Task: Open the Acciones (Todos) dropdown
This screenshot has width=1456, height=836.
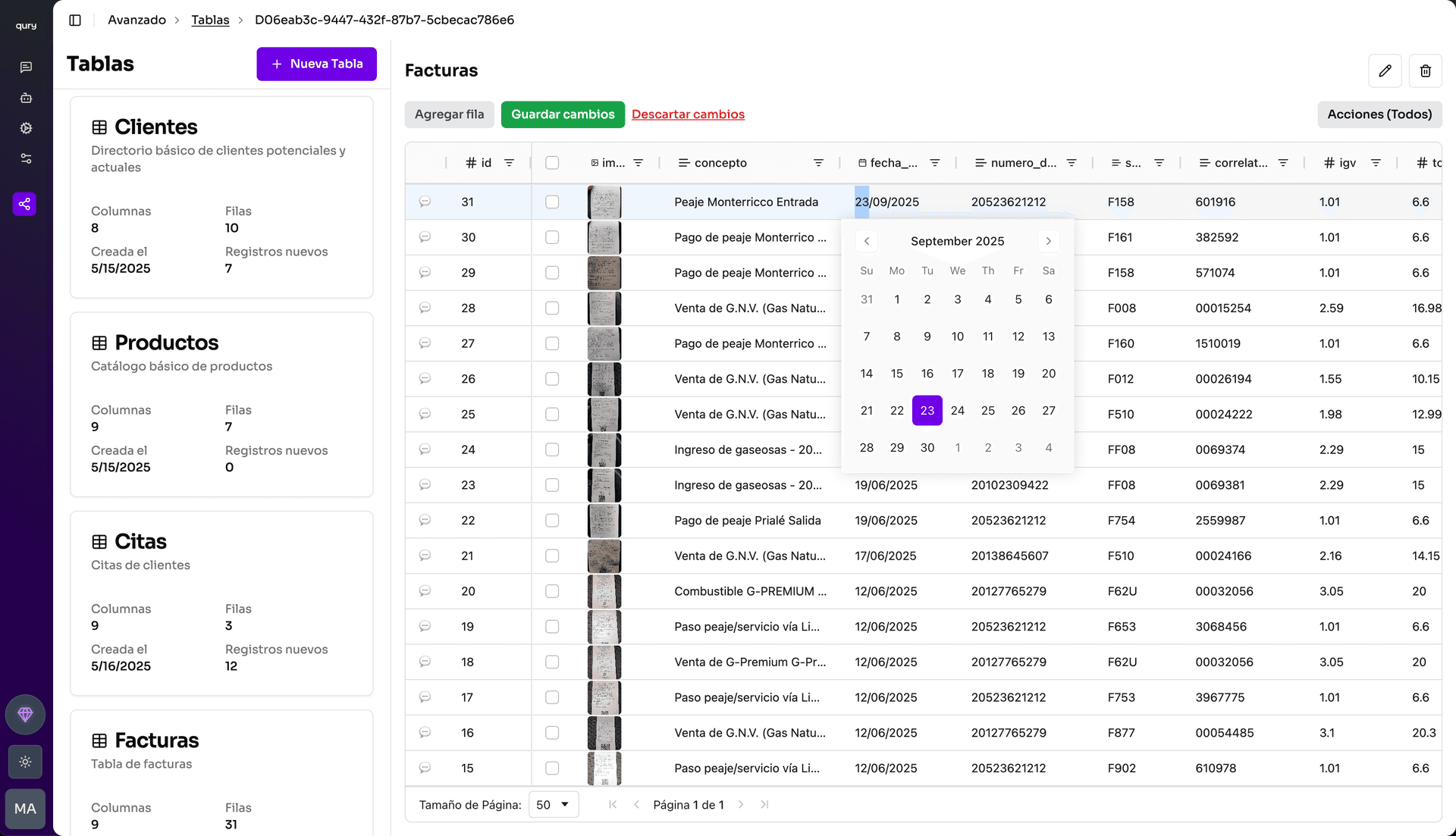Action: pos(1379,114)
